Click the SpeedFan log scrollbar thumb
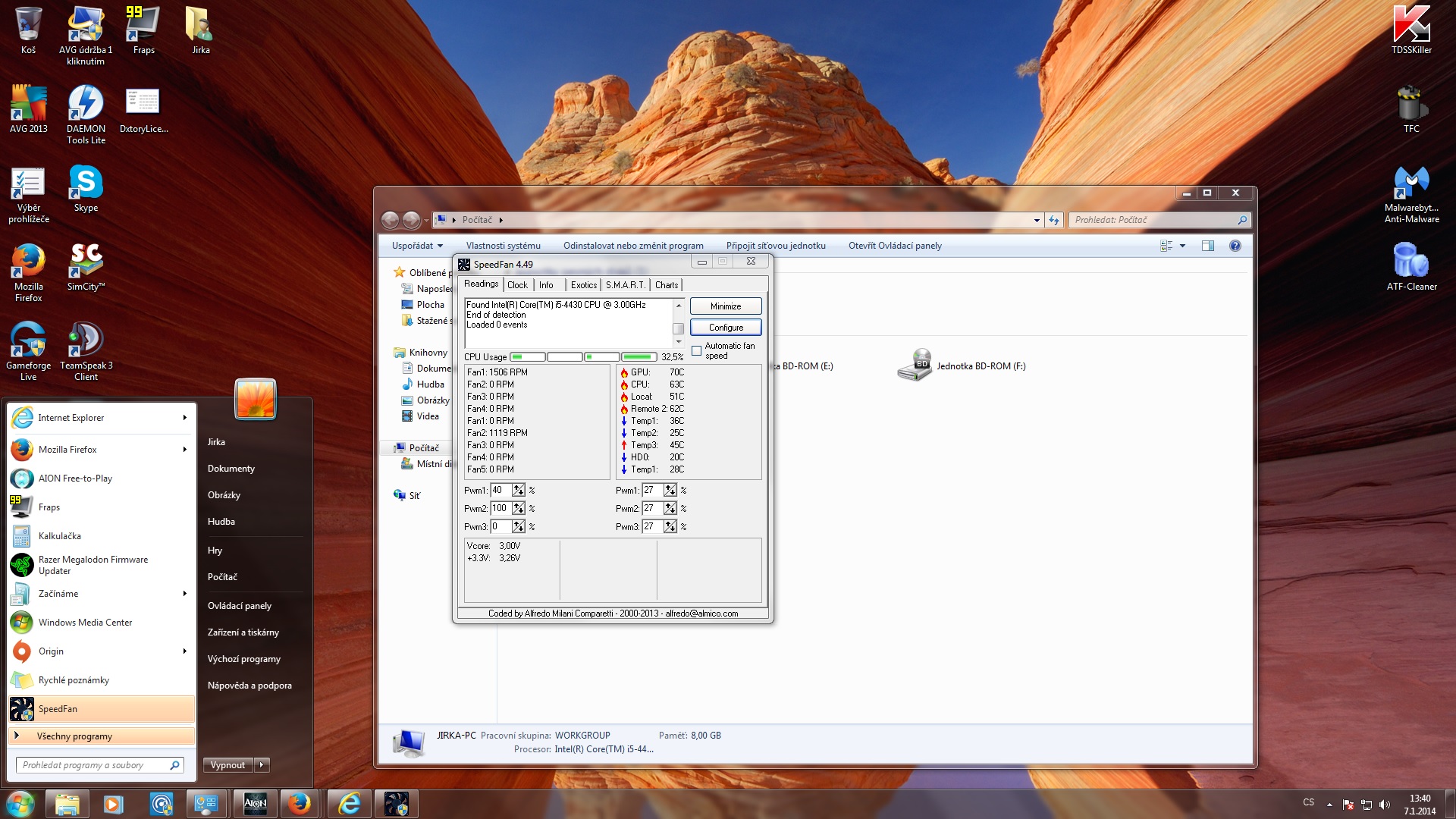 pos(679,328)
